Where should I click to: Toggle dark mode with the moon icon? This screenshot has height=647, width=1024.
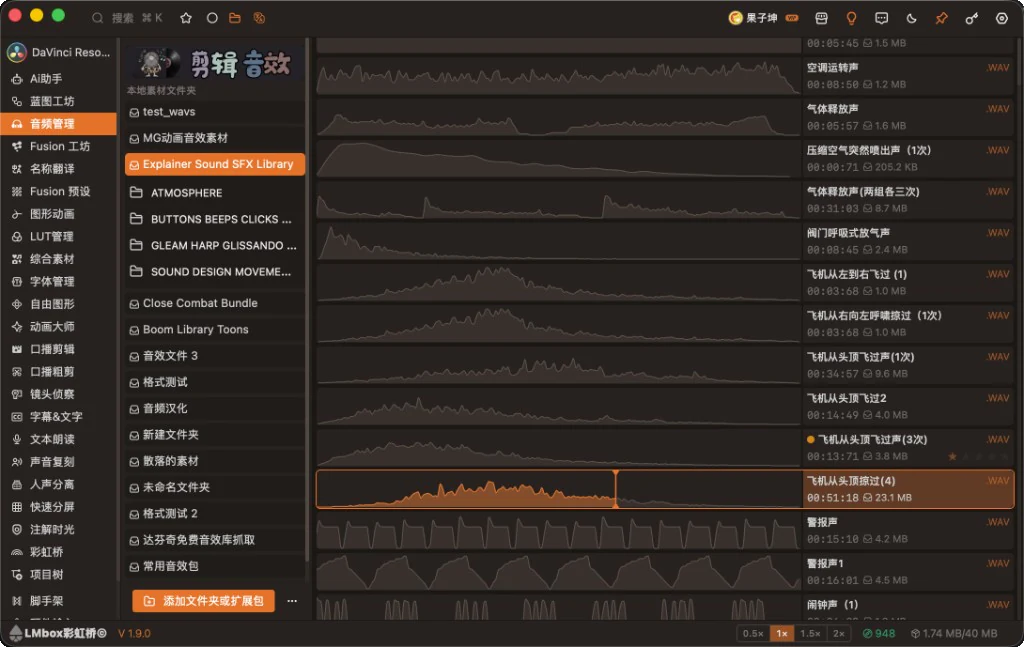tap(912, 18)
